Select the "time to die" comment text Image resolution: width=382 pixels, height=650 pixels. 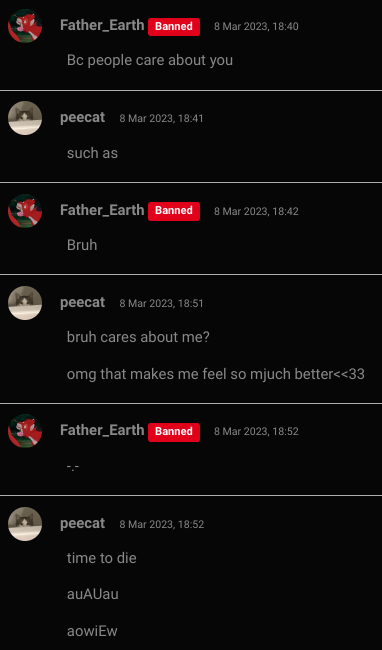pos(102,558)
